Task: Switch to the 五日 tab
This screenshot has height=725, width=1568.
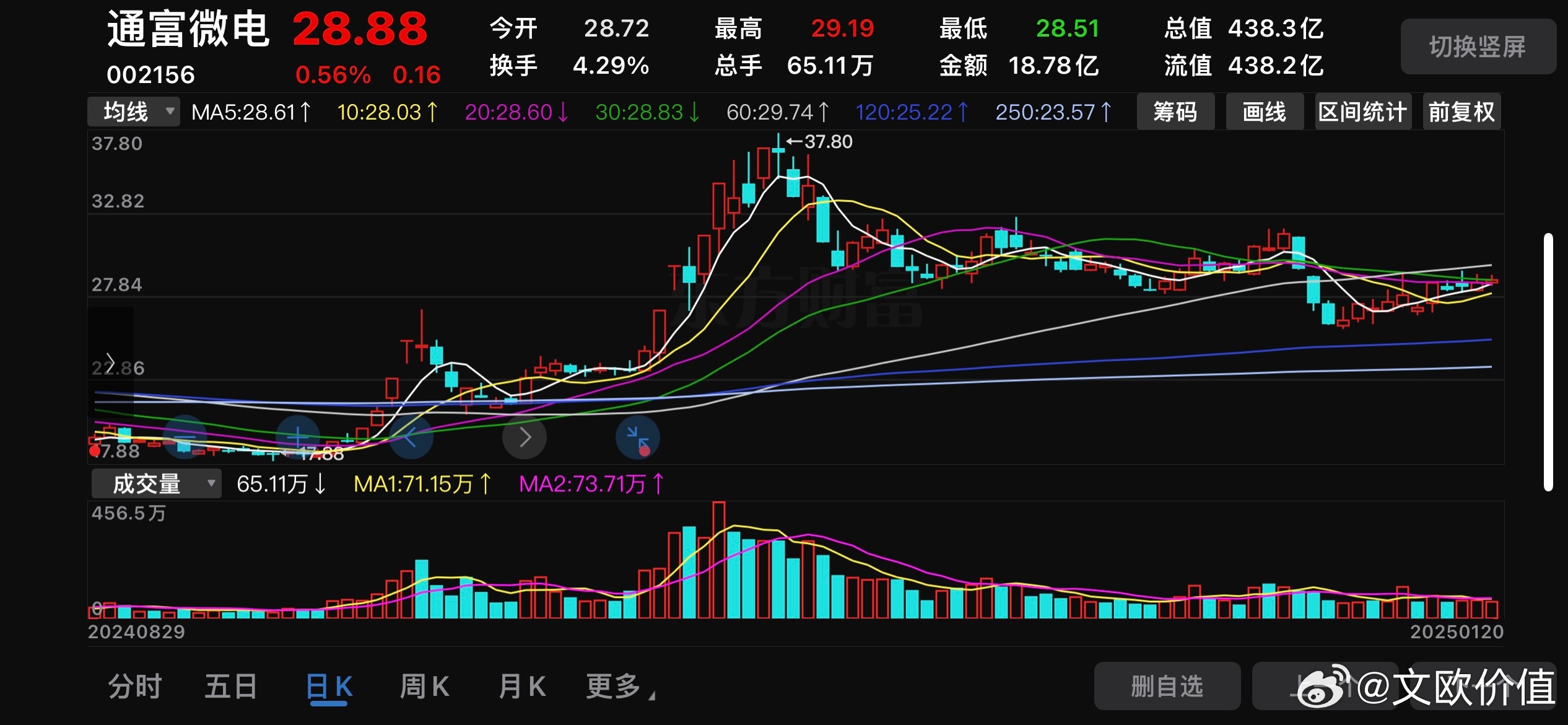Action: click(231, 687)
